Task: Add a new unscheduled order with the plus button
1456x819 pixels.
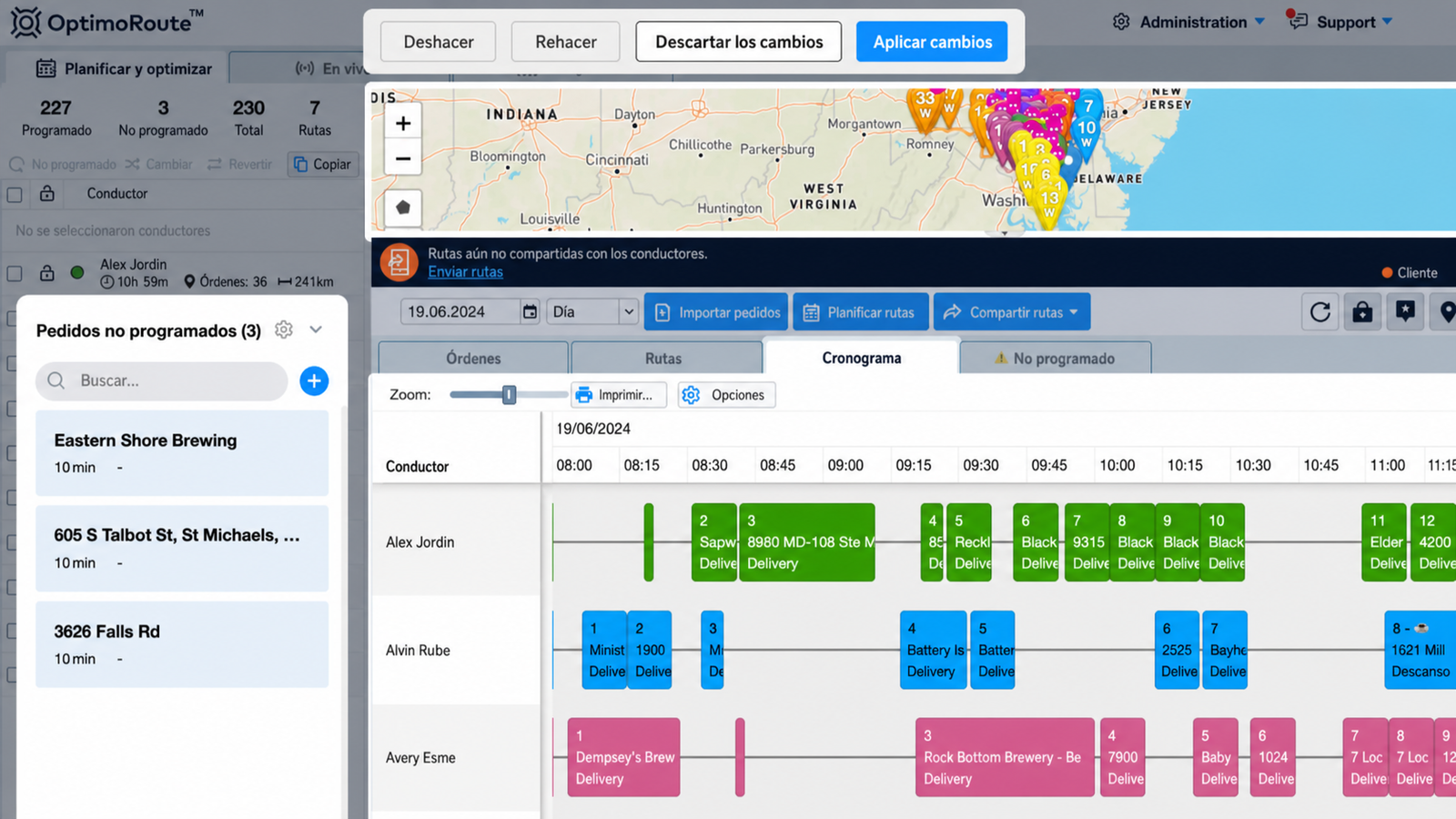Action: tap(314, 380)
